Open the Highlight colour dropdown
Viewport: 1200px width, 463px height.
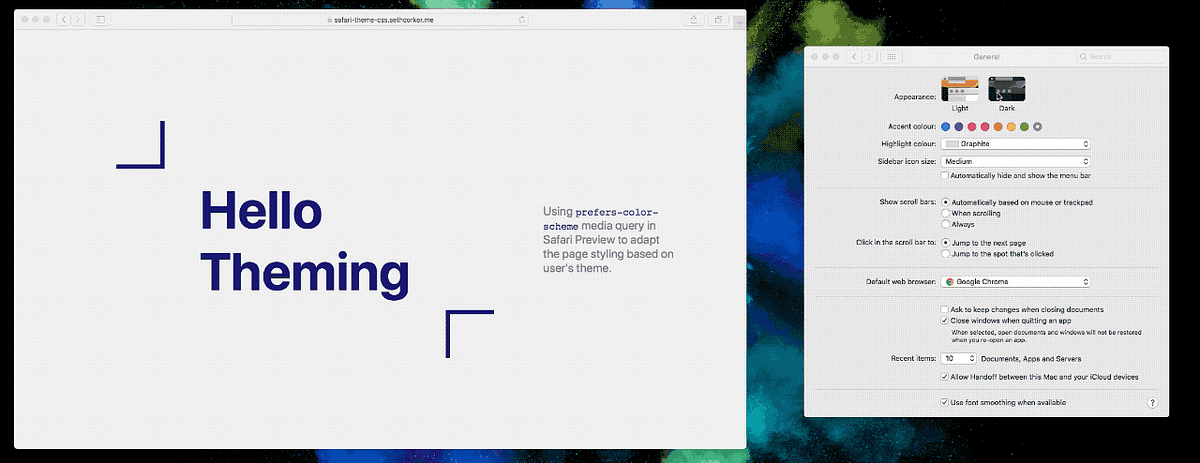tap(1015, 144)
